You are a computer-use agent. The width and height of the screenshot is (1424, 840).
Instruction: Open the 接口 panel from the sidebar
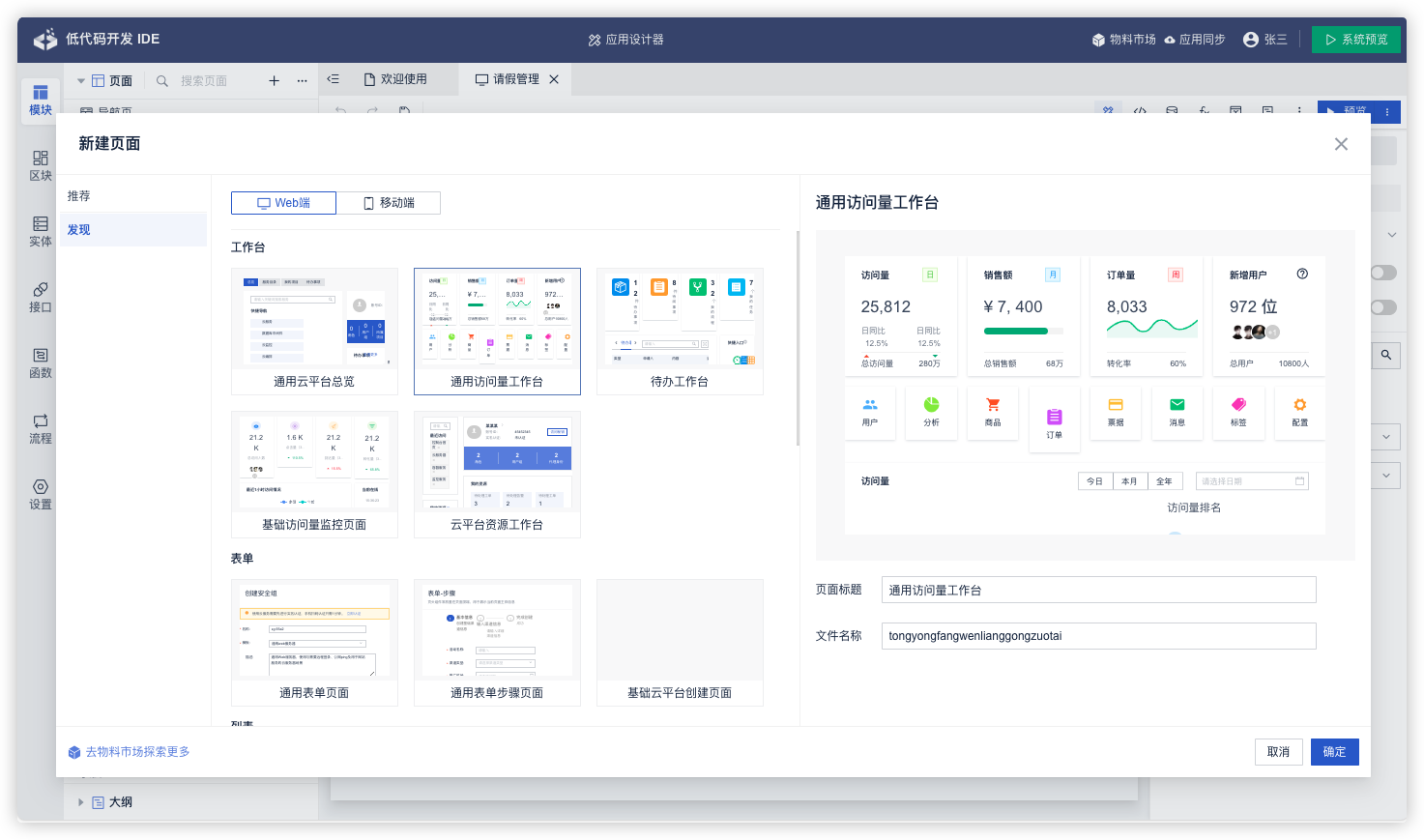40,297
